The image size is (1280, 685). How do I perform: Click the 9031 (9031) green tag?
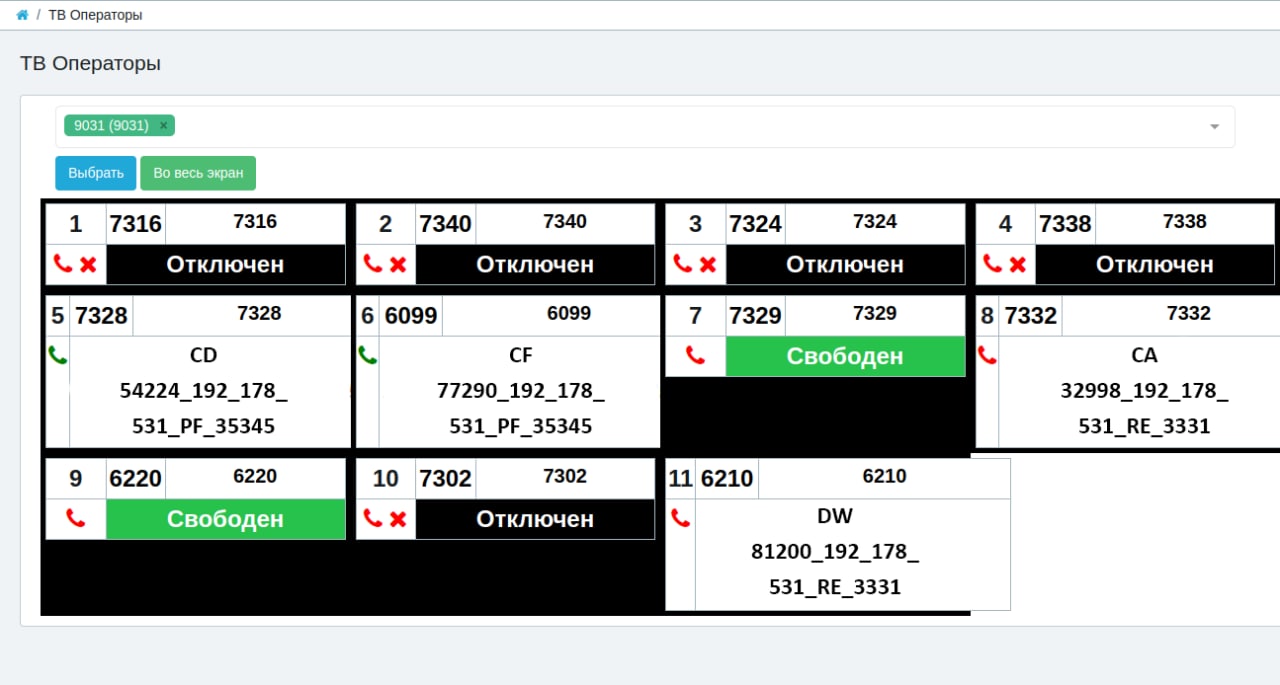coord(111,125)
